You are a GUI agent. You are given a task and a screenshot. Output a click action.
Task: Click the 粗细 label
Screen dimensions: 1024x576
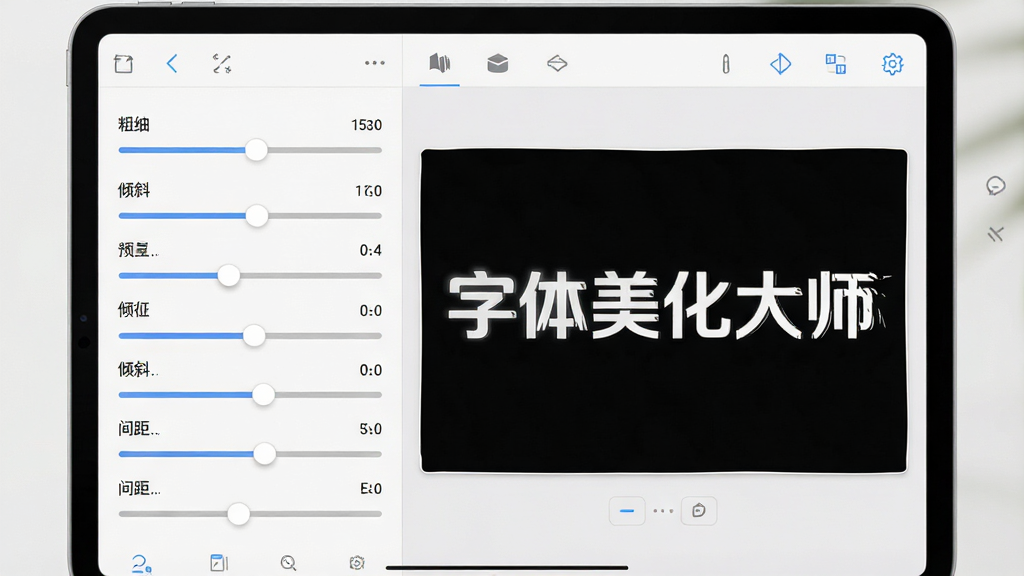point(134,124)
